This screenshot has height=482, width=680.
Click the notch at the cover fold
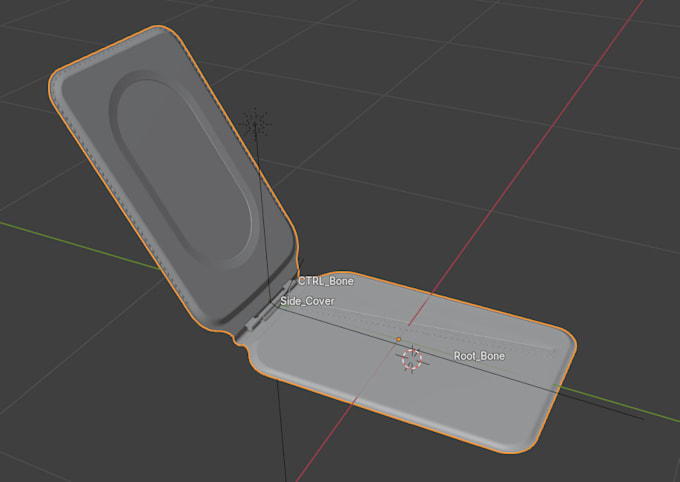point(239,341)
